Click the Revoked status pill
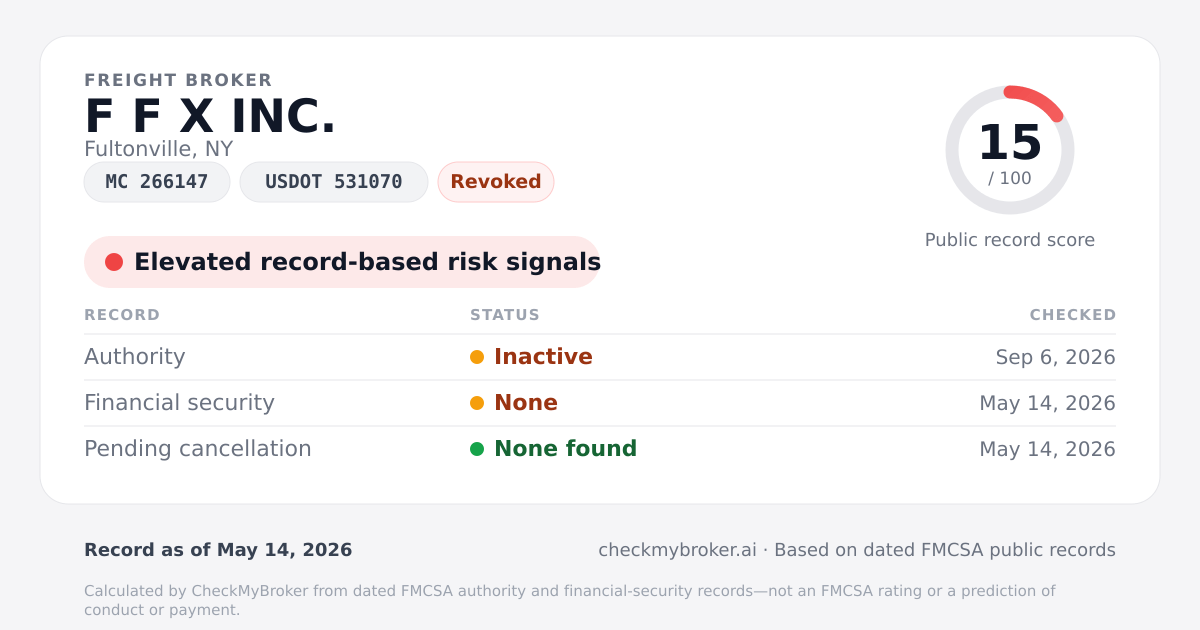Screen dimensions: 1200x630 point(496,182)
